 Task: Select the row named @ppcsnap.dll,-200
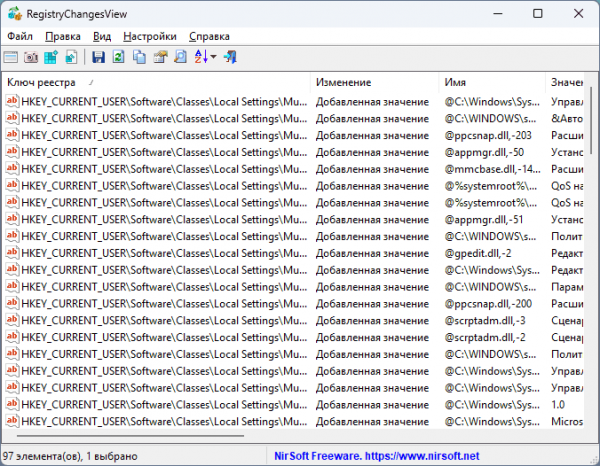(293, 304)
